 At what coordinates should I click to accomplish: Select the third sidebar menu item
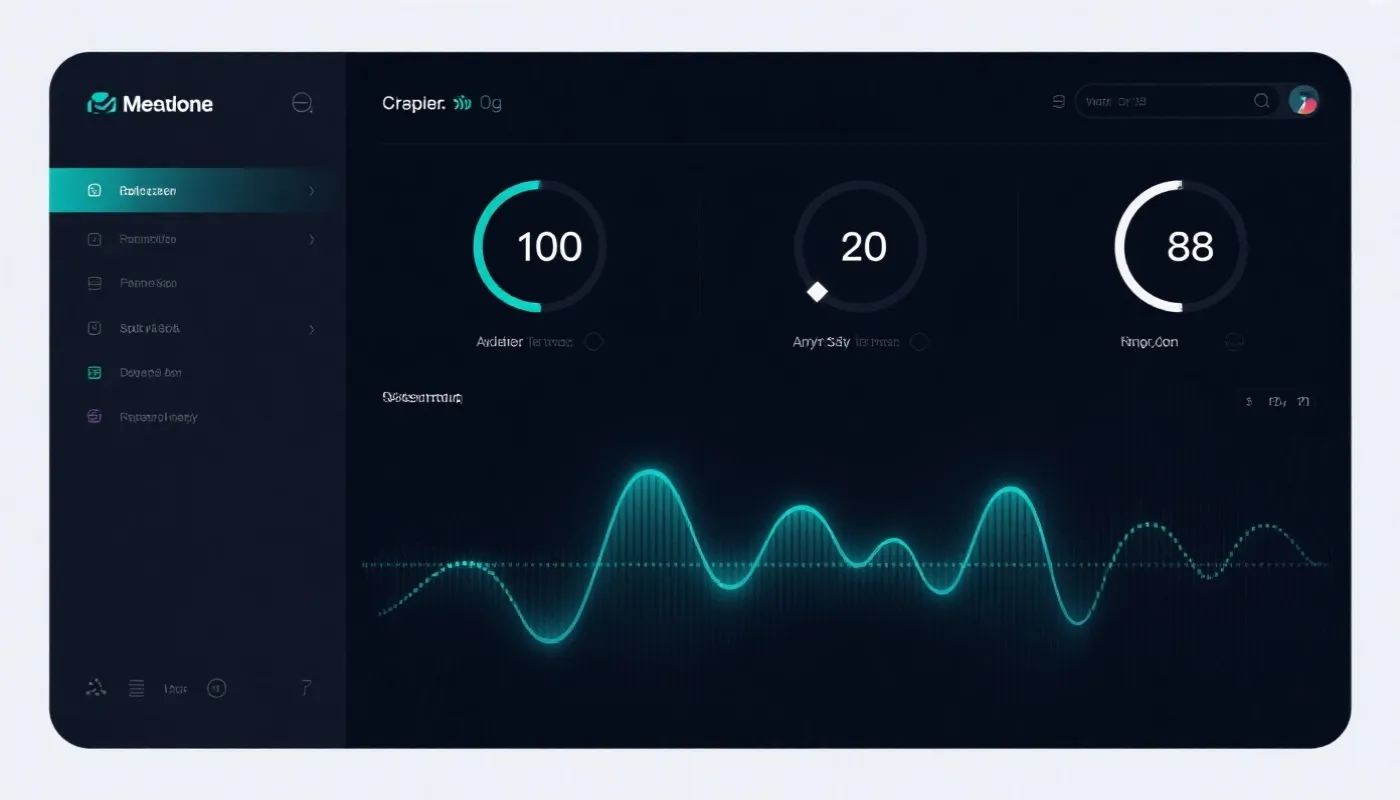pos(148,284)
